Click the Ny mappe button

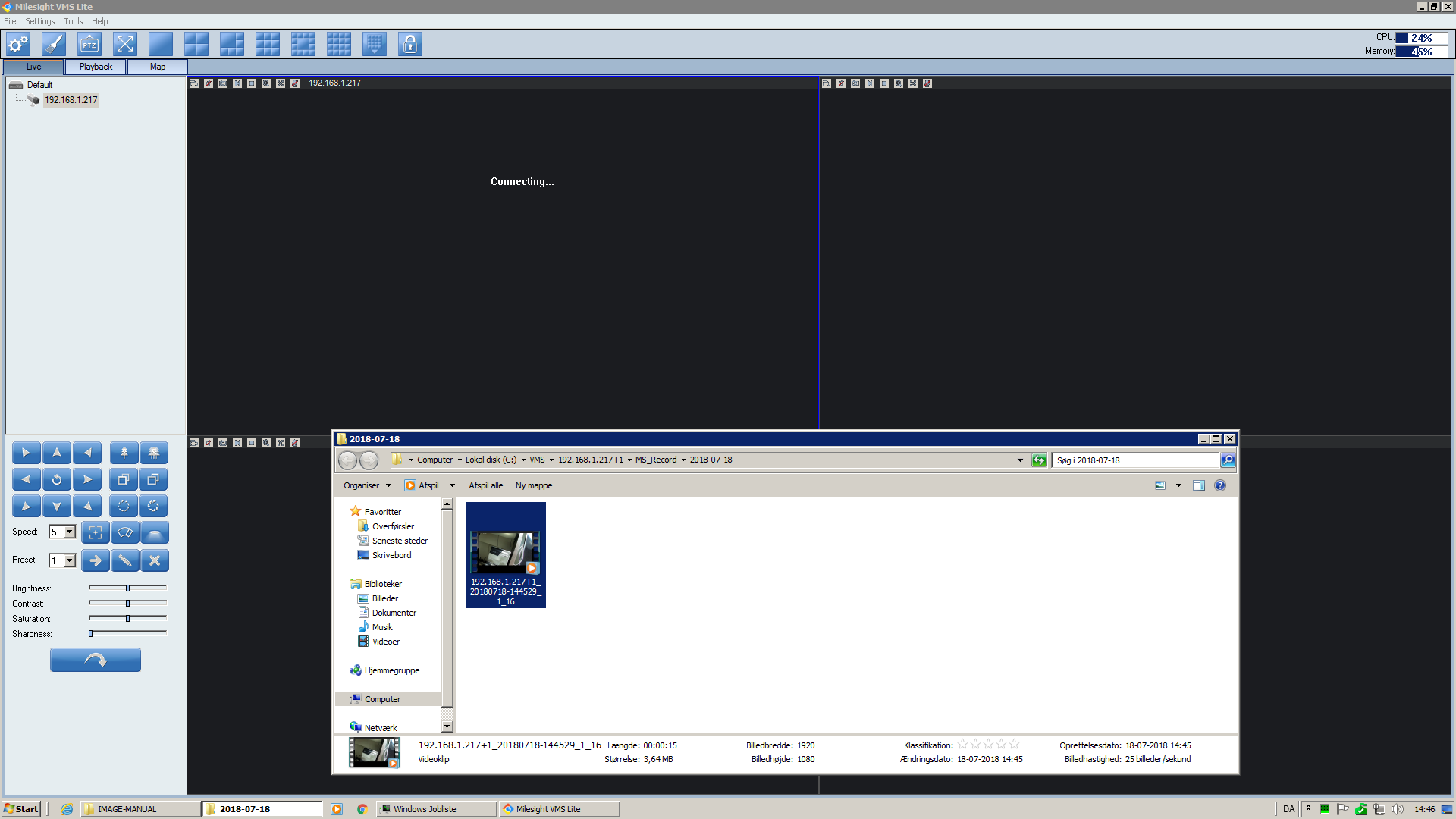[x=534, y=486]
